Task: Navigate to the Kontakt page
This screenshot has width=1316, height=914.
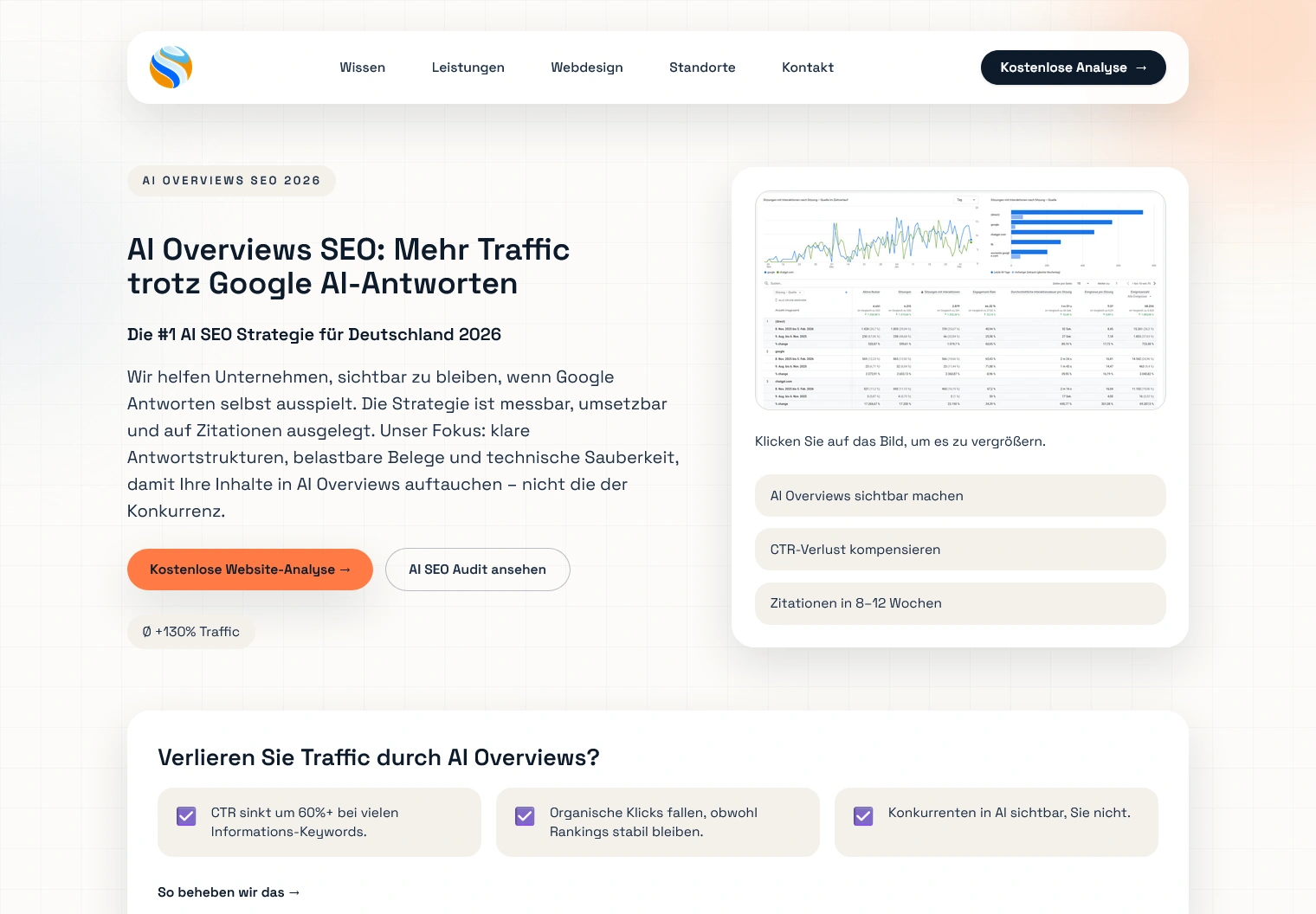Action: tap(807, 68)
